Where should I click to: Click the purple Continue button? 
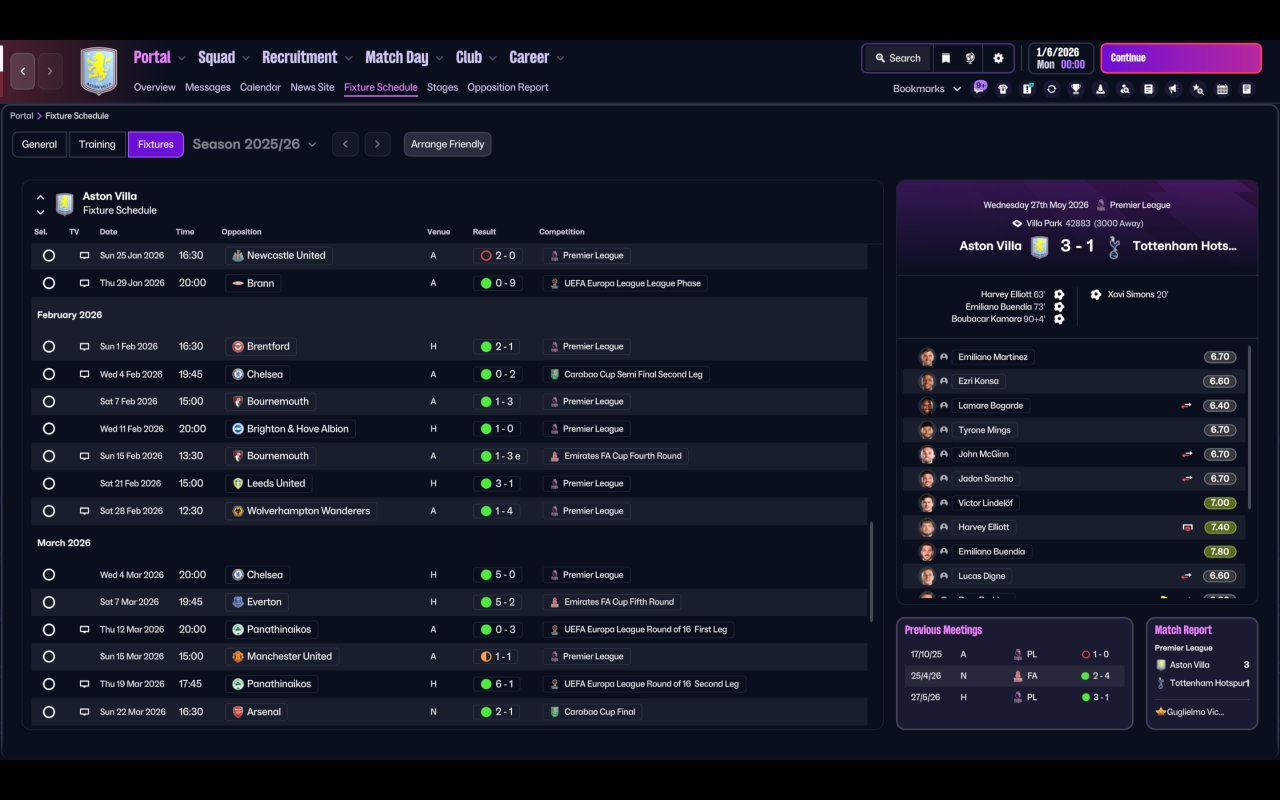tap(1181, 58)
